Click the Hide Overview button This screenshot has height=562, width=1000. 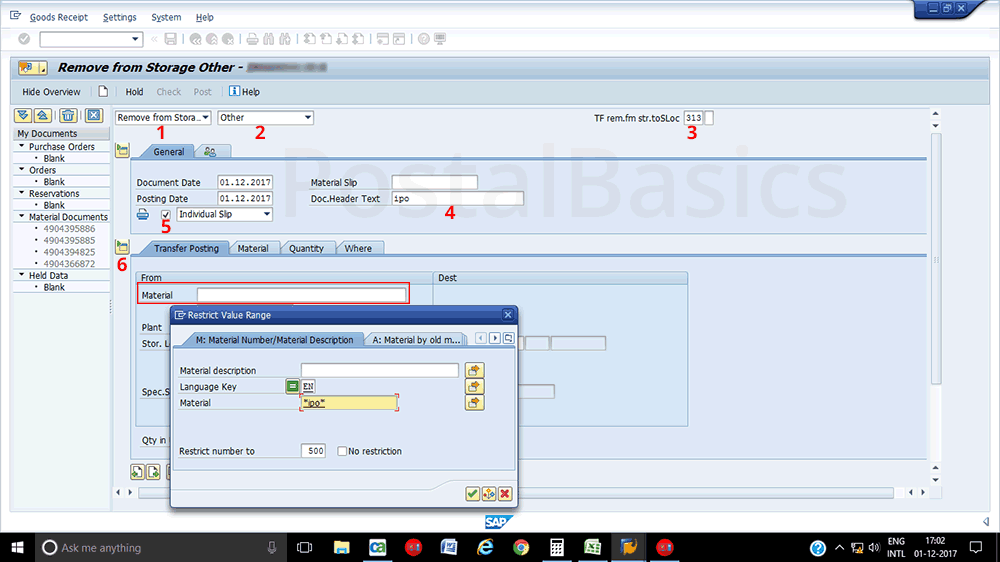pyautogui.click(x=51, y=92)
